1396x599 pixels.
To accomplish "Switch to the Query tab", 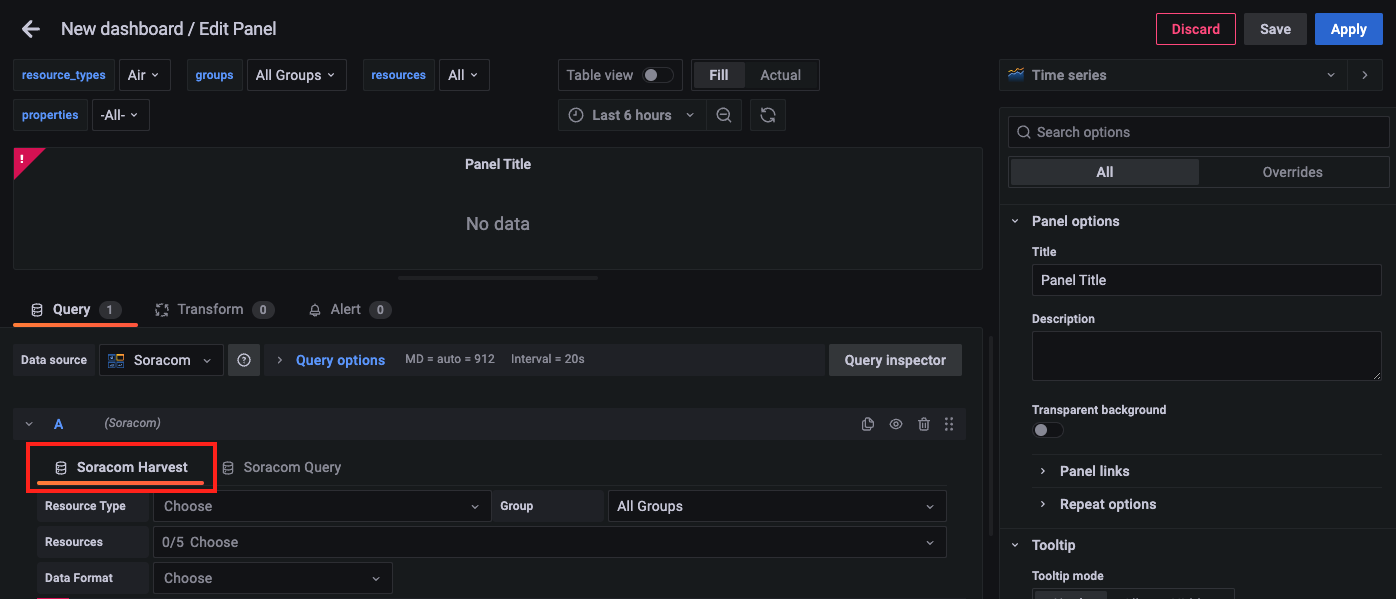I will pyautogui.click(x=75, y=310).
